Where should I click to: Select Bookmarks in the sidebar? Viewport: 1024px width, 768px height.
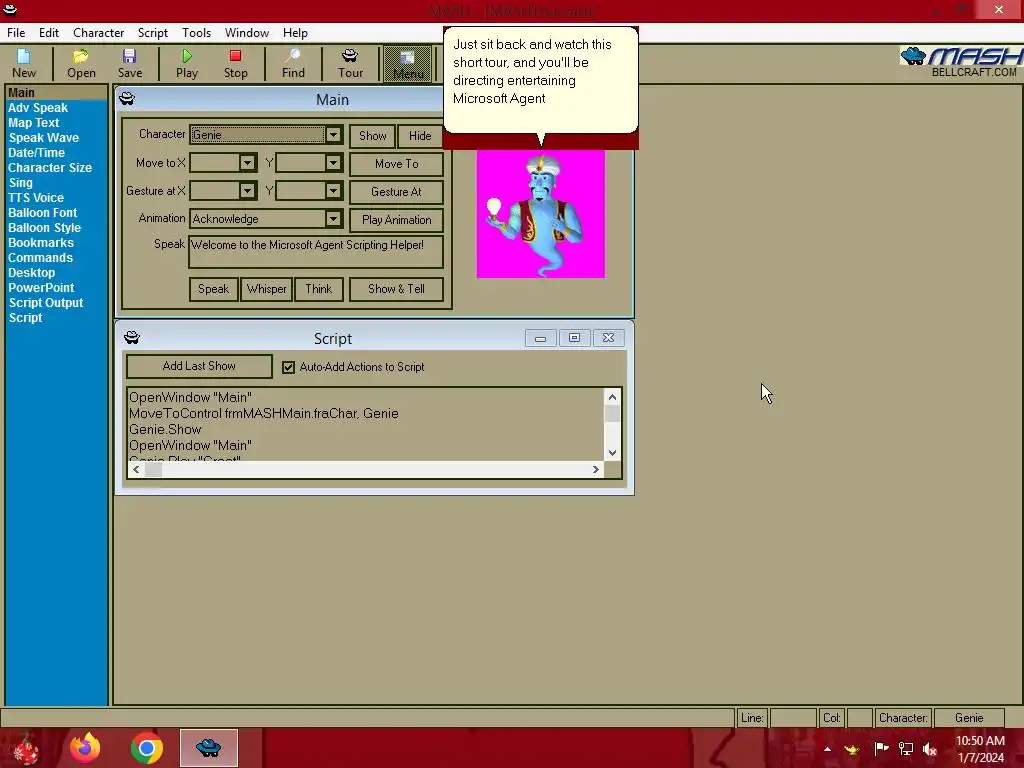(41, 243)
